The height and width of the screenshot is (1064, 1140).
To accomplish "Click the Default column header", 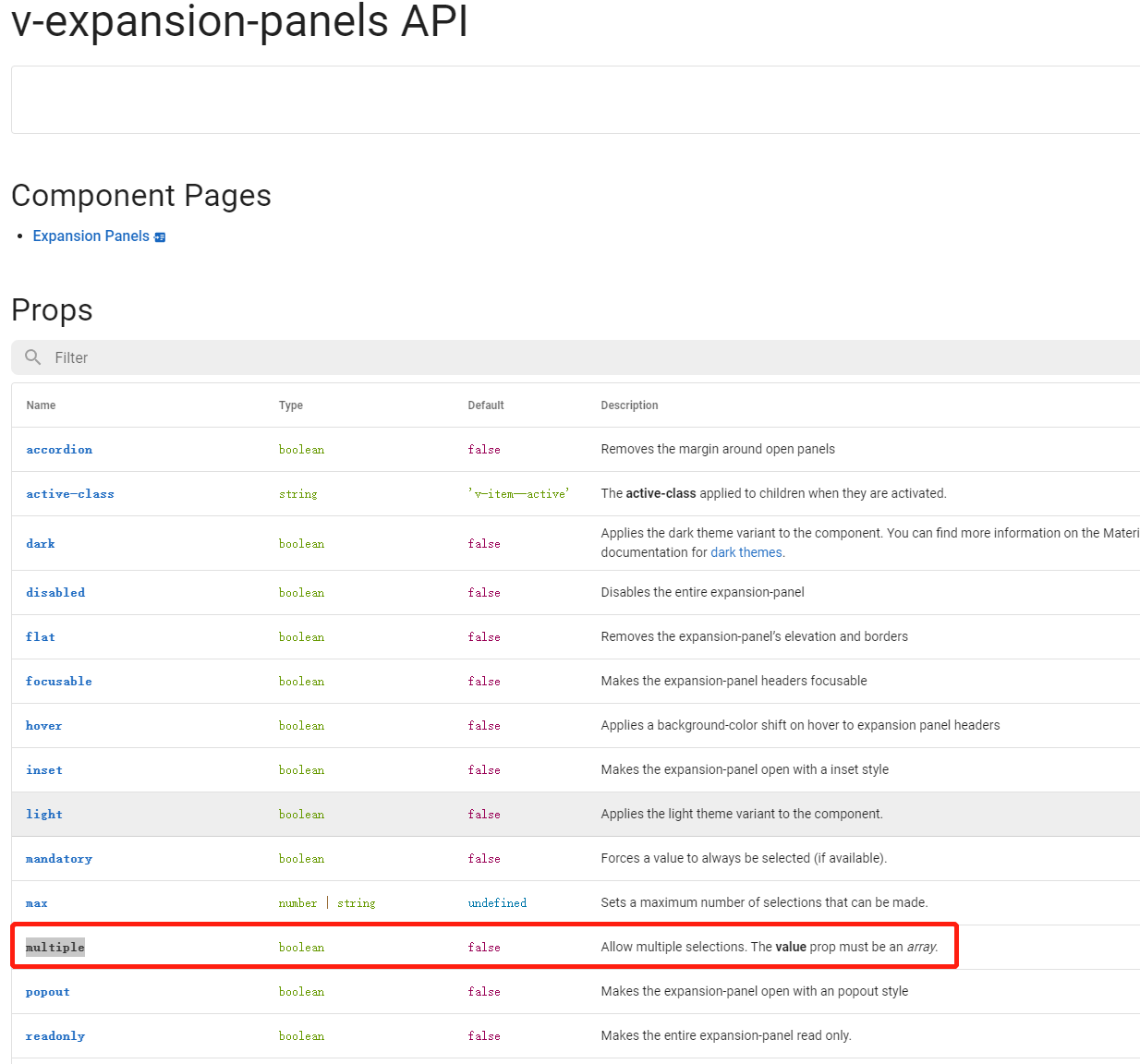I will click(x=486, y=405).
